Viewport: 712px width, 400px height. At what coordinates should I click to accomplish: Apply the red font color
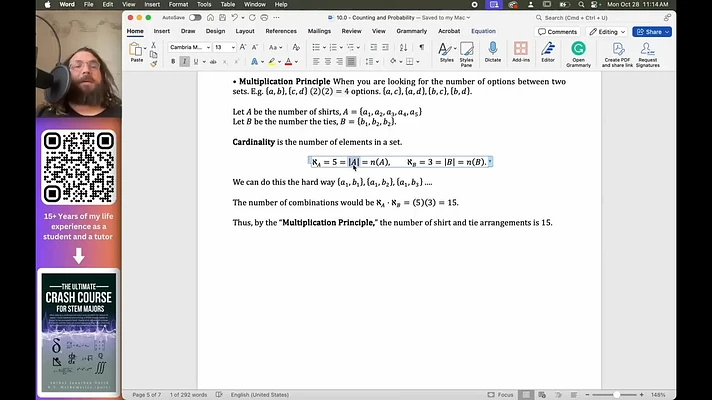(x=288, y=62)
